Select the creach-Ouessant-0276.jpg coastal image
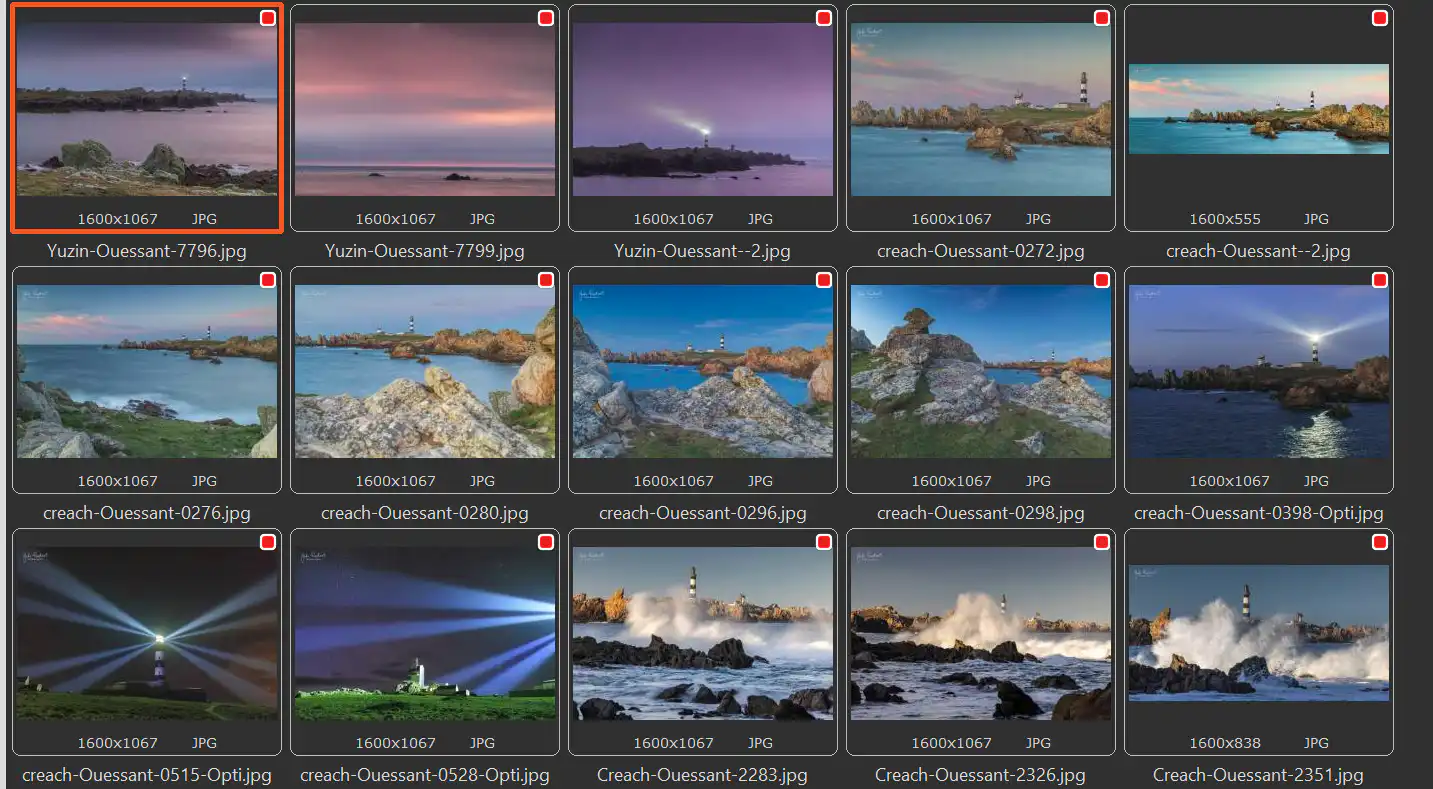 146,371
